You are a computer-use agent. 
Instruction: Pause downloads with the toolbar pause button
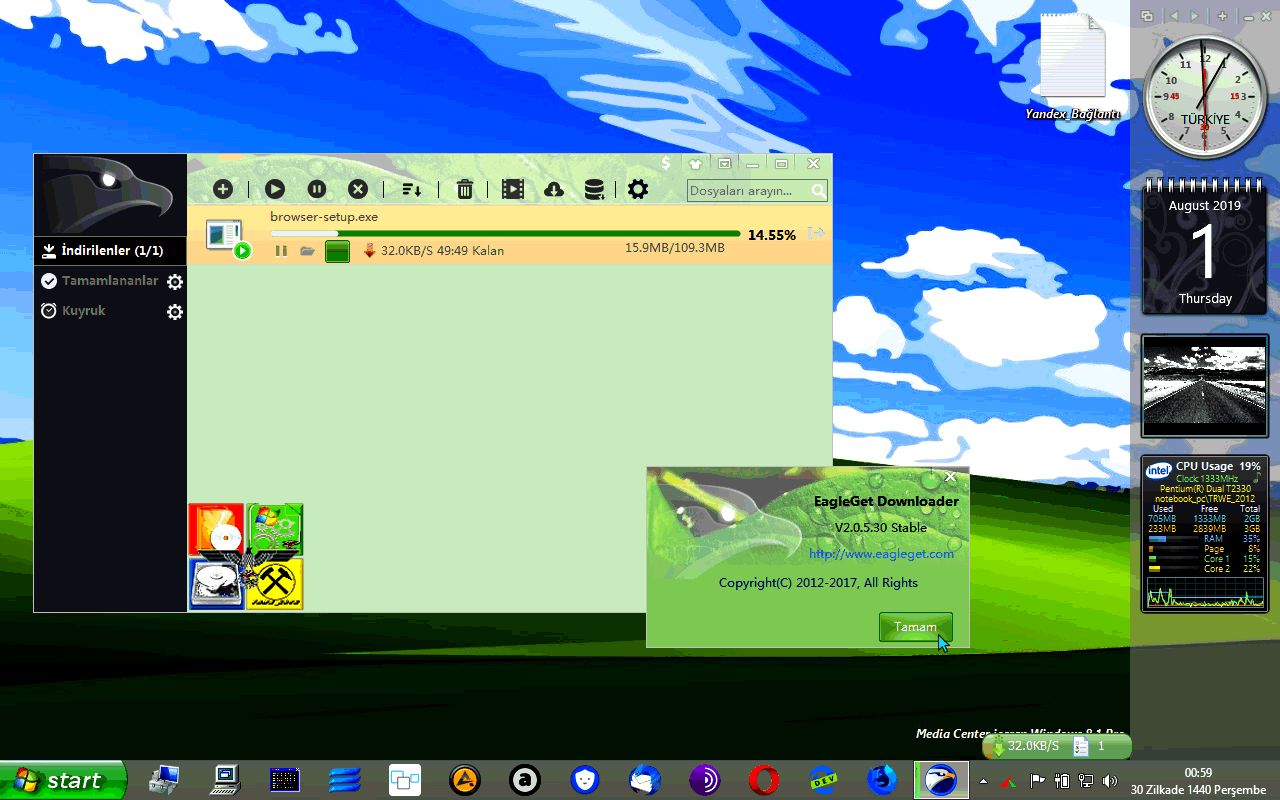(316, 189)
